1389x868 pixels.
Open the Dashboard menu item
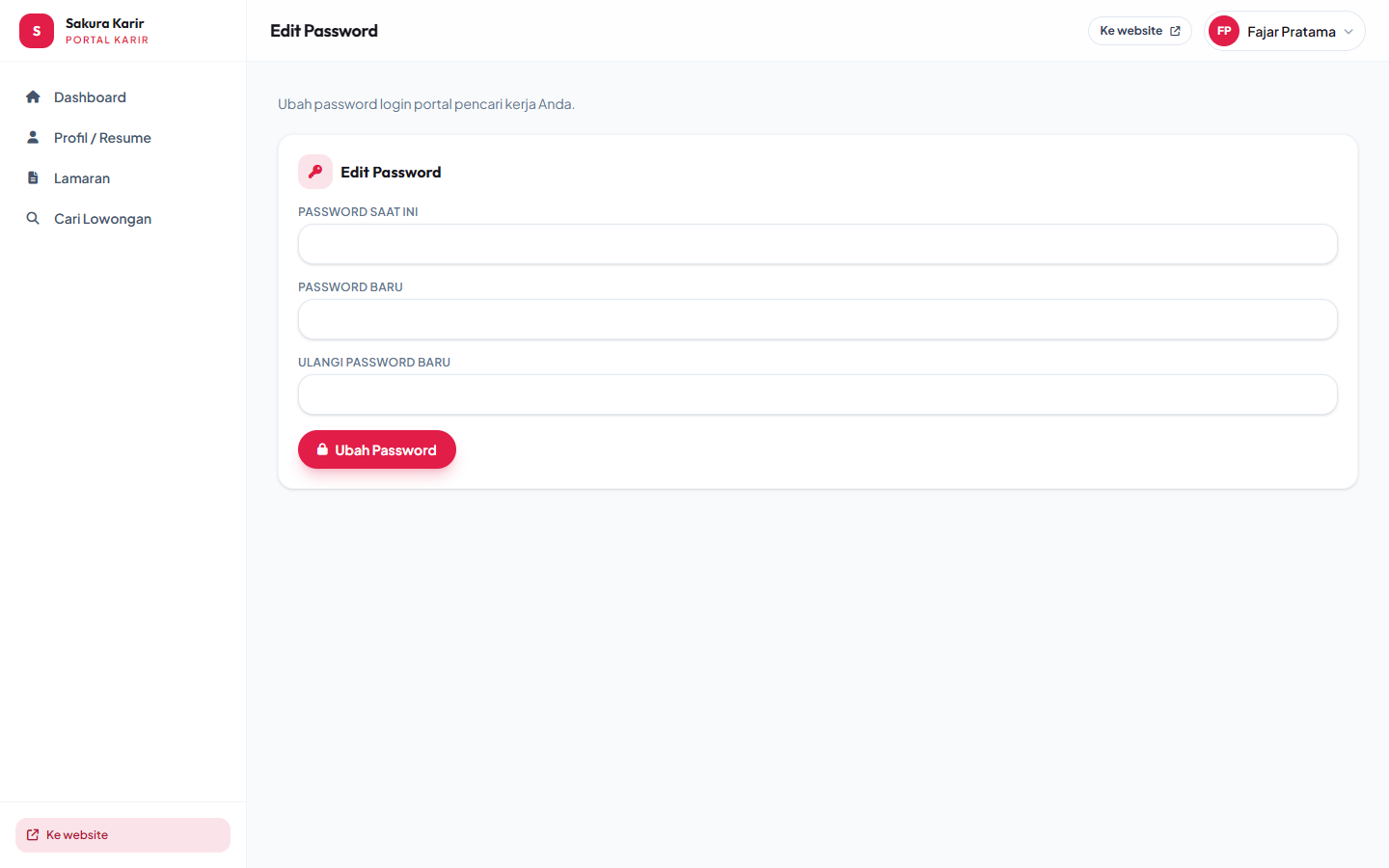click(123, 97)
